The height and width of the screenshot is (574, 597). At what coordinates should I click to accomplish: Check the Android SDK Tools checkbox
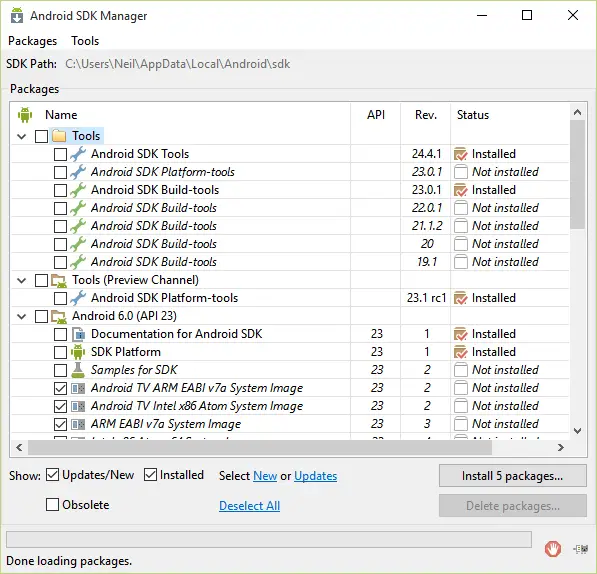(x=60, y=154)
